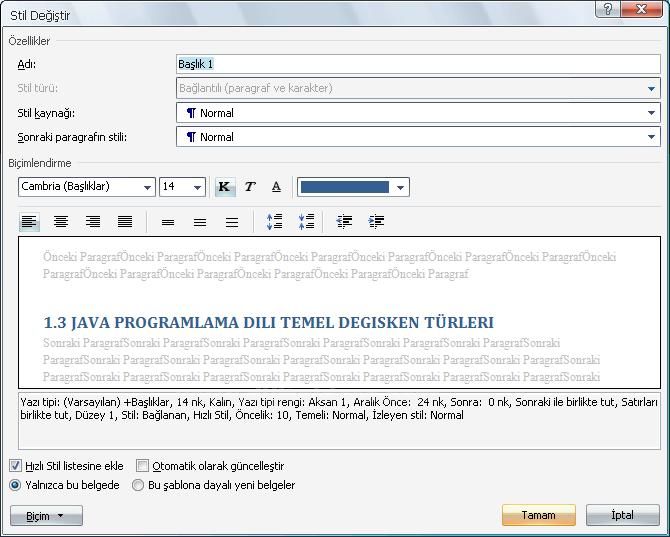Click İptal to cancel
This screenshot has height=537, width=670.
(623, 515)
